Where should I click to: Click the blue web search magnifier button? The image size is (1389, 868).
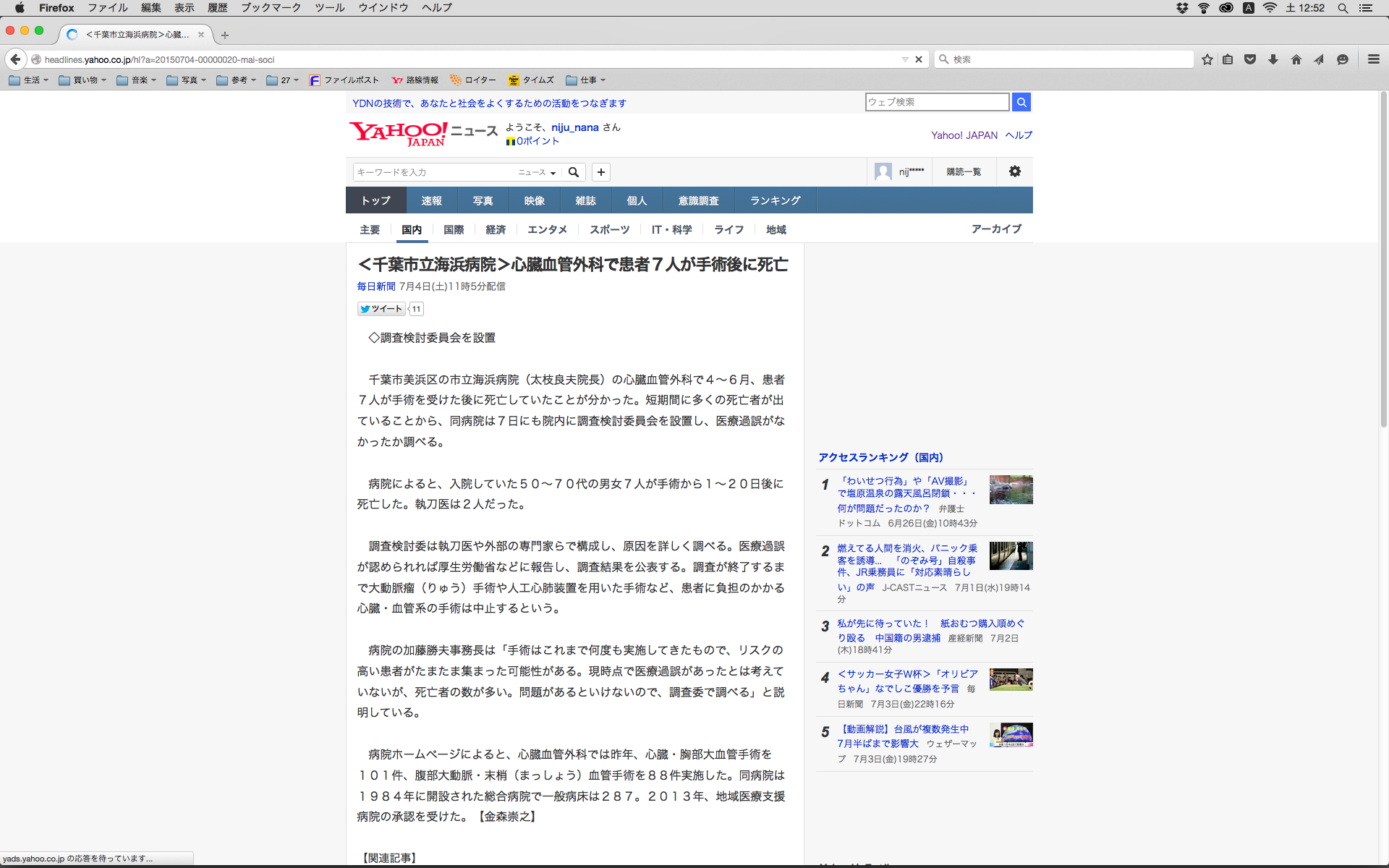(x=1021, y=102)
